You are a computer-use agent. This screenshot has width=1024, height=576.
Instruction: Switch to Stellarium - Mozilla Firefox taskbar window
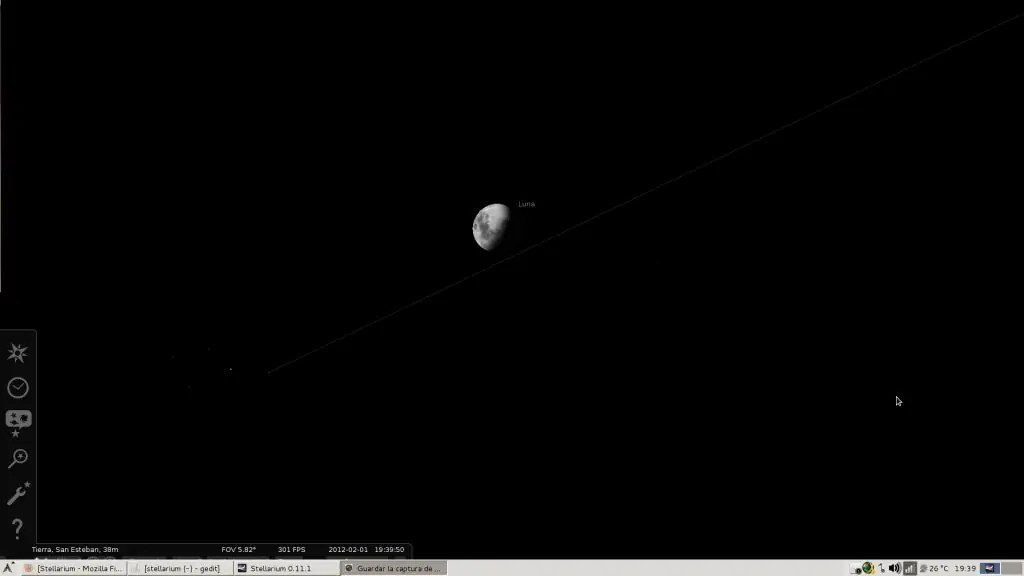(x=72, y=568)
